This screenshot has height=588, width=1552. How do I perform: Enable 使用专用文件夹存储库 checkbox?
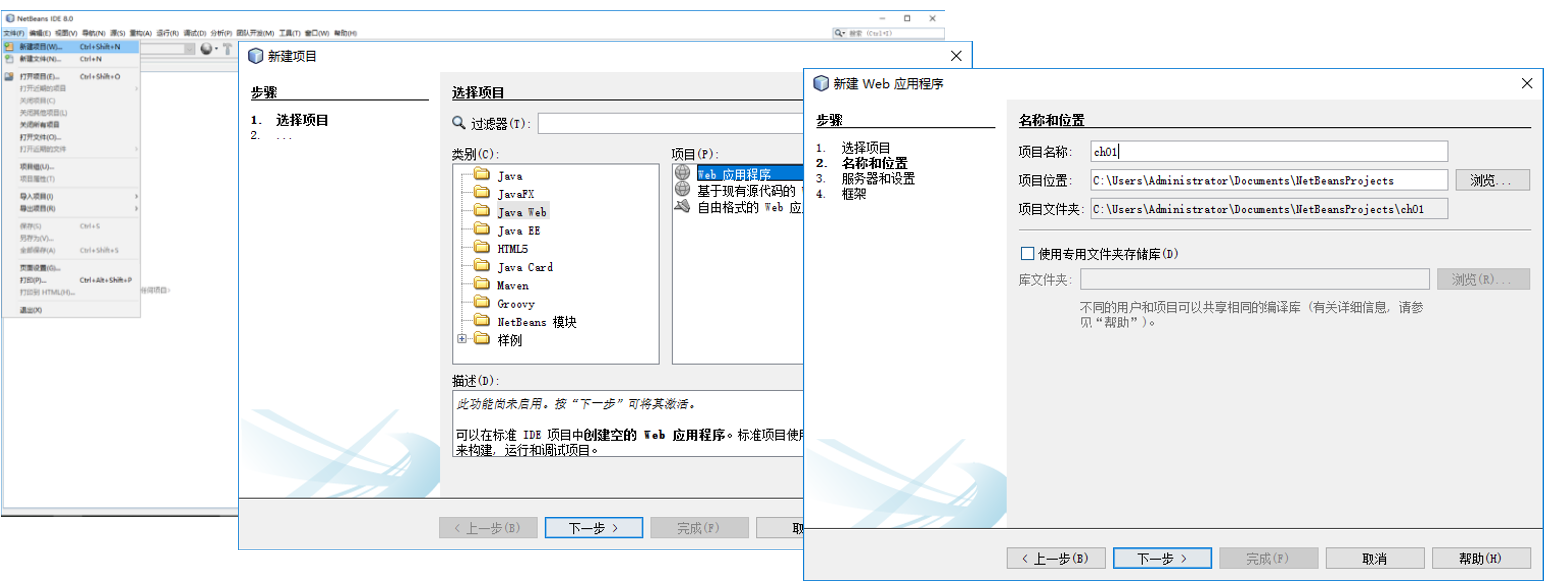1026,254
